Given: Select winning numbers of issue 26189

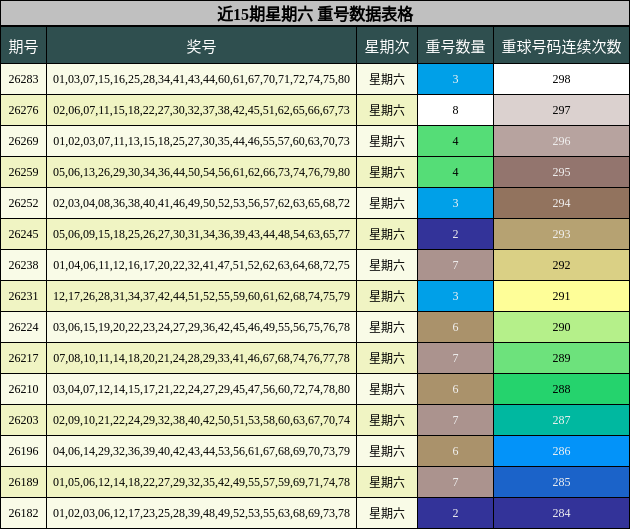Looking at the screenshot, I should [x=201, y=482].
